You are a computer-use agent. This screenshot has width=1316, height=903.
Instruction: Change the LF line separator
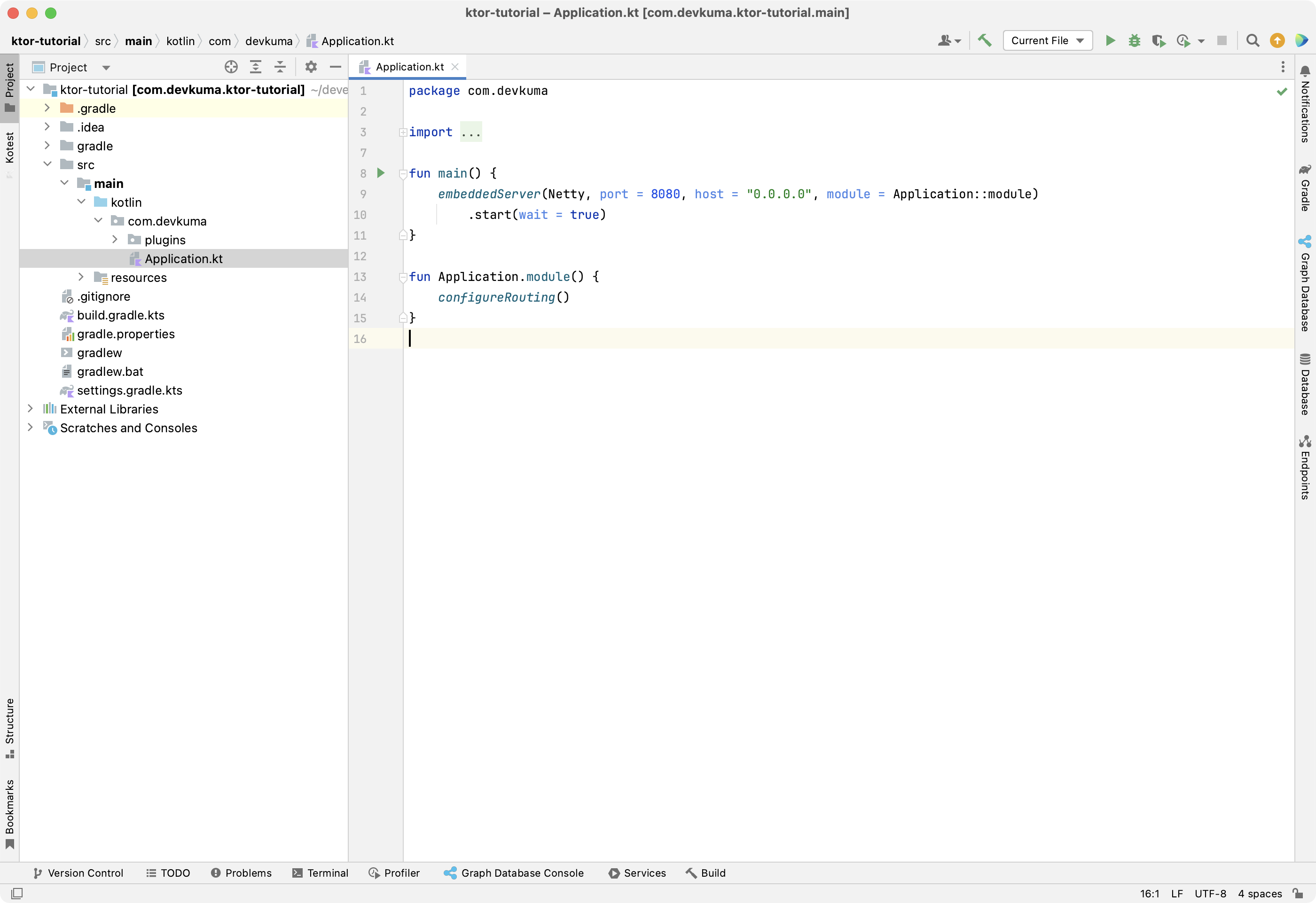pos(1177,894)
